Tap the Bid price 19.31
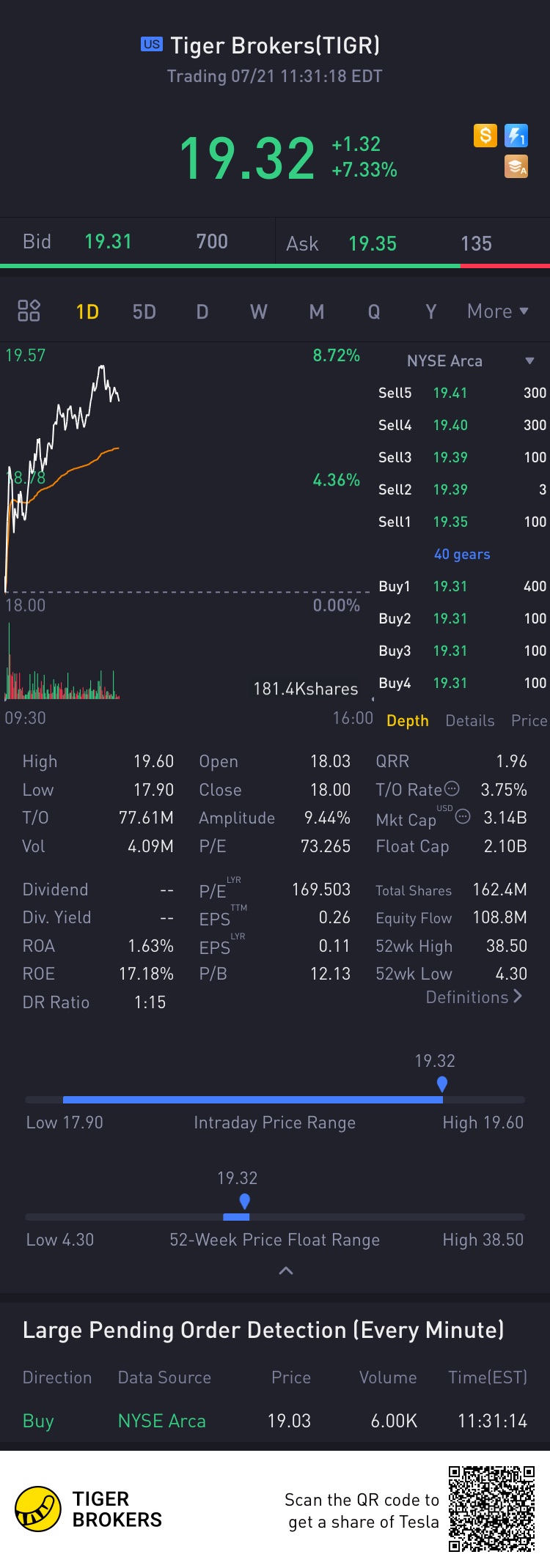The image size is (550, 1568). [x=108, y=242]
